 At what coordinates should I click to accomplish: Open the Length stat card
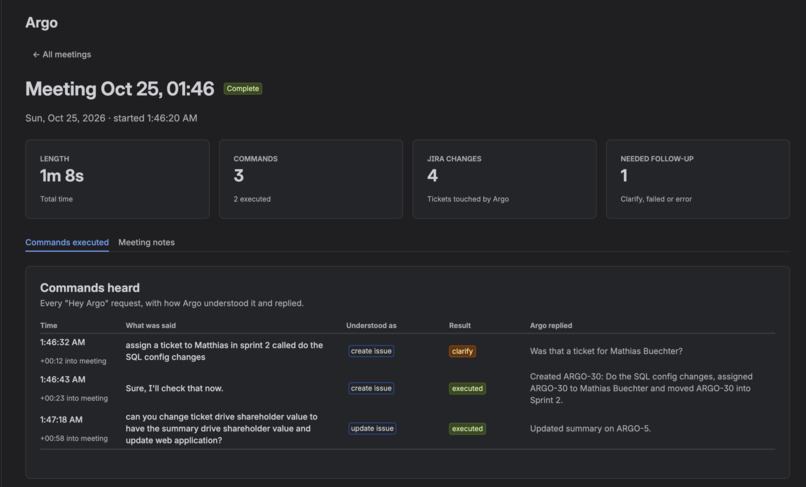coord(117,179)
